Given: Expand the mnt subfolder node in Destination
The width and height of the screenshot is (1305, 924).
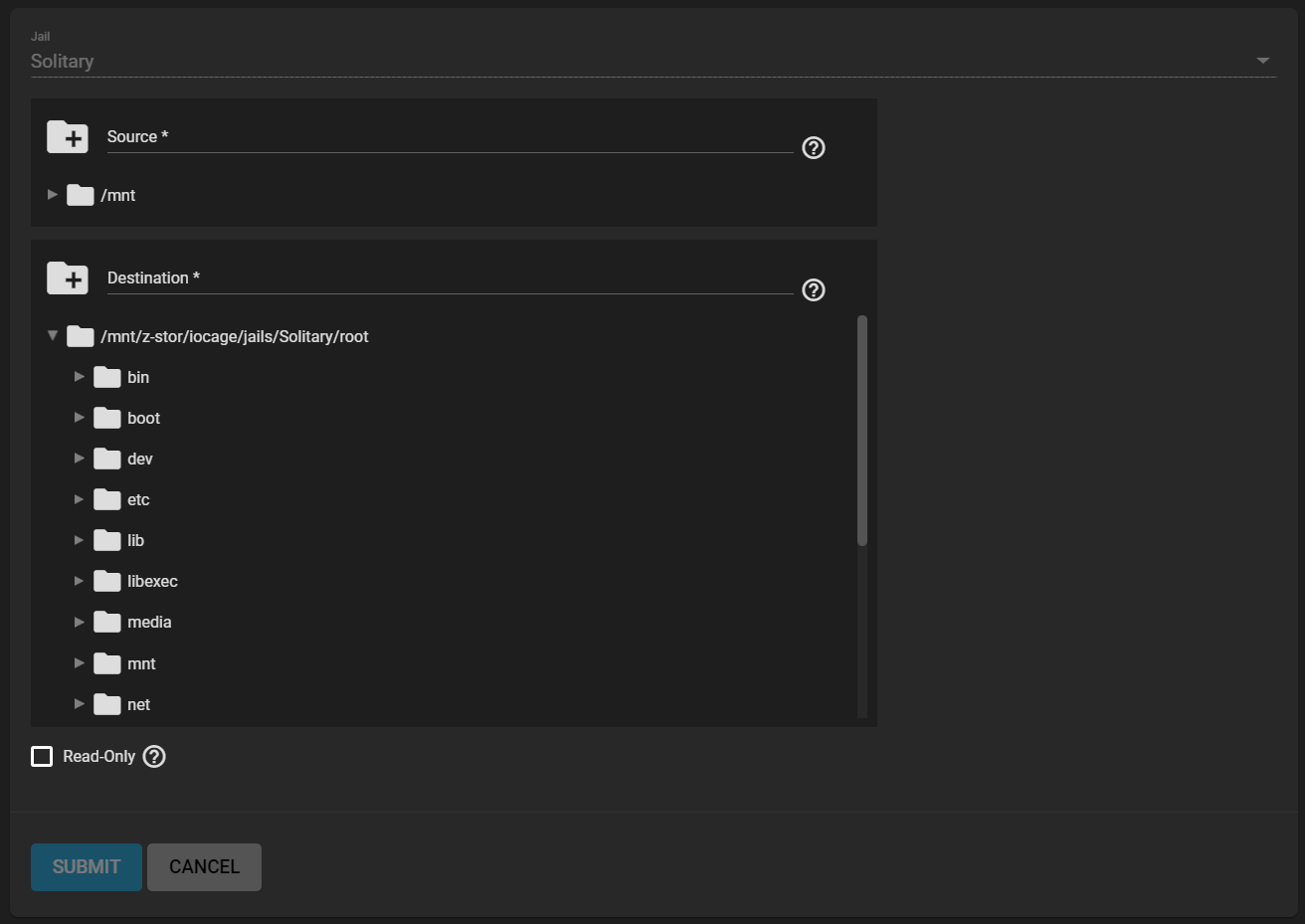Looking at the screenshot, I should click(80, 663).
